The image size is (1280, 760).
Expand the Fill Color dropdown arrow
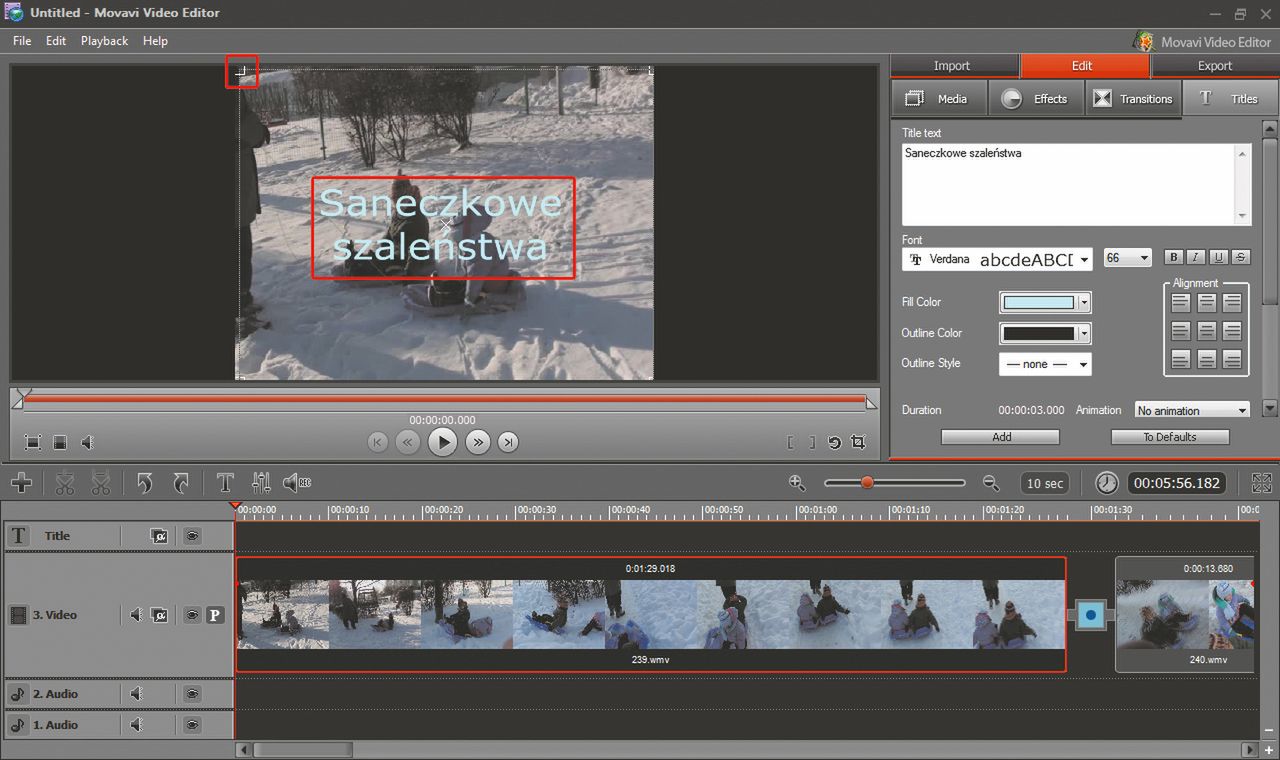(x=1084, y=302)
